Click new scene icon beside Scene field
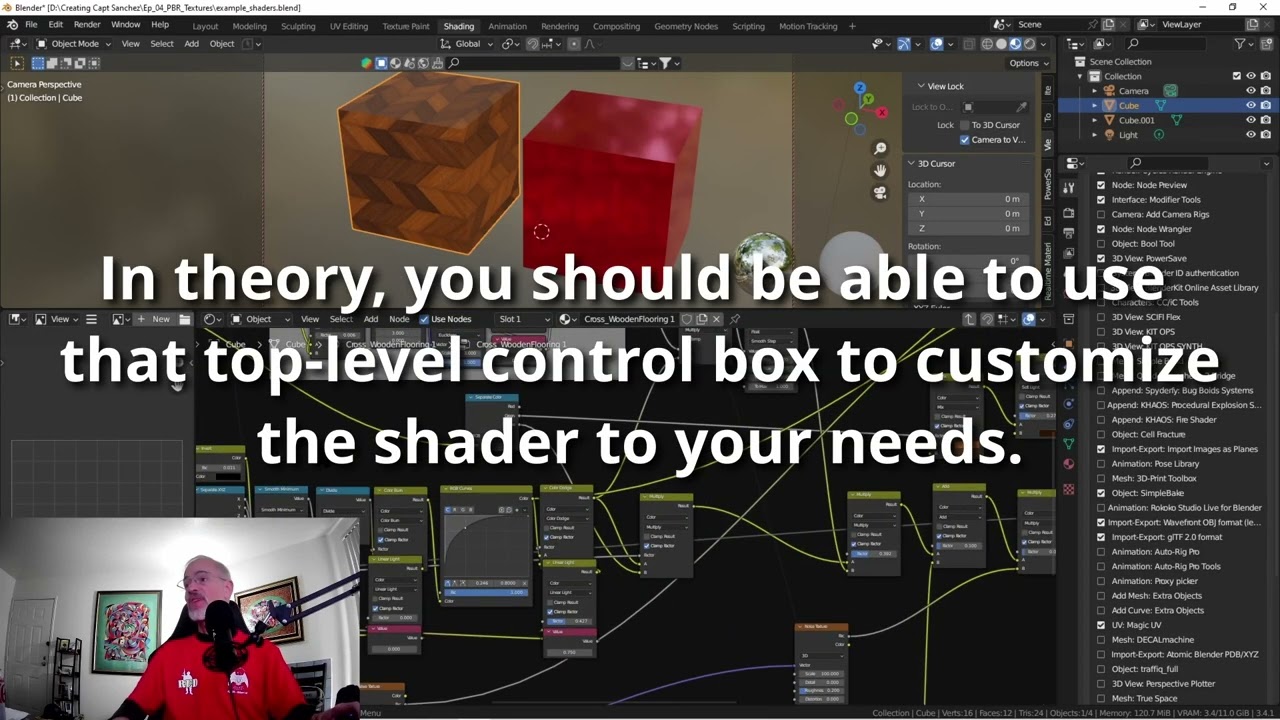1280x720 pixels. point(1108,24)
